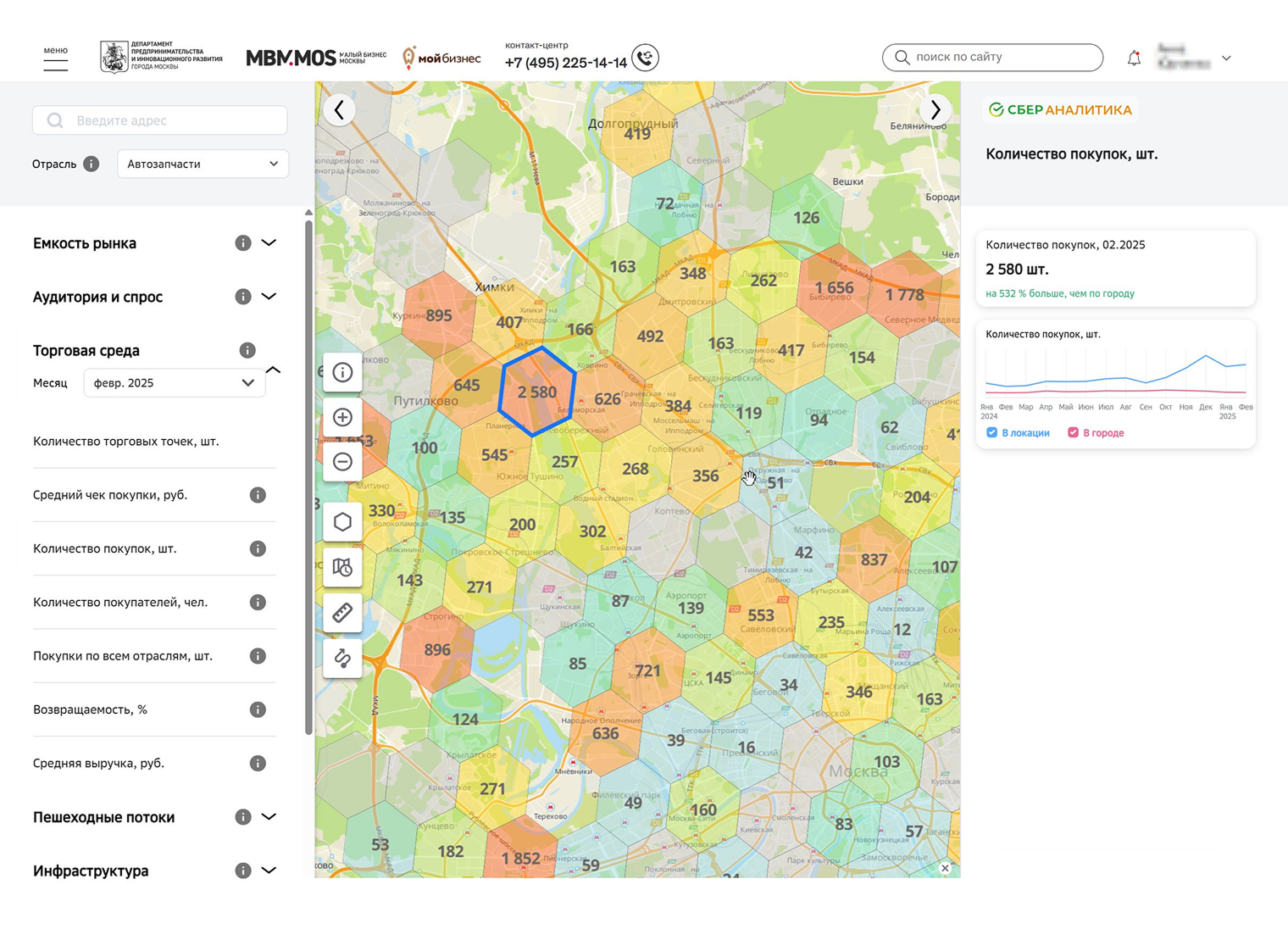
Task: Open the Месяц dropdown 'февр. 2025'
Action: [x=174, y=383]
